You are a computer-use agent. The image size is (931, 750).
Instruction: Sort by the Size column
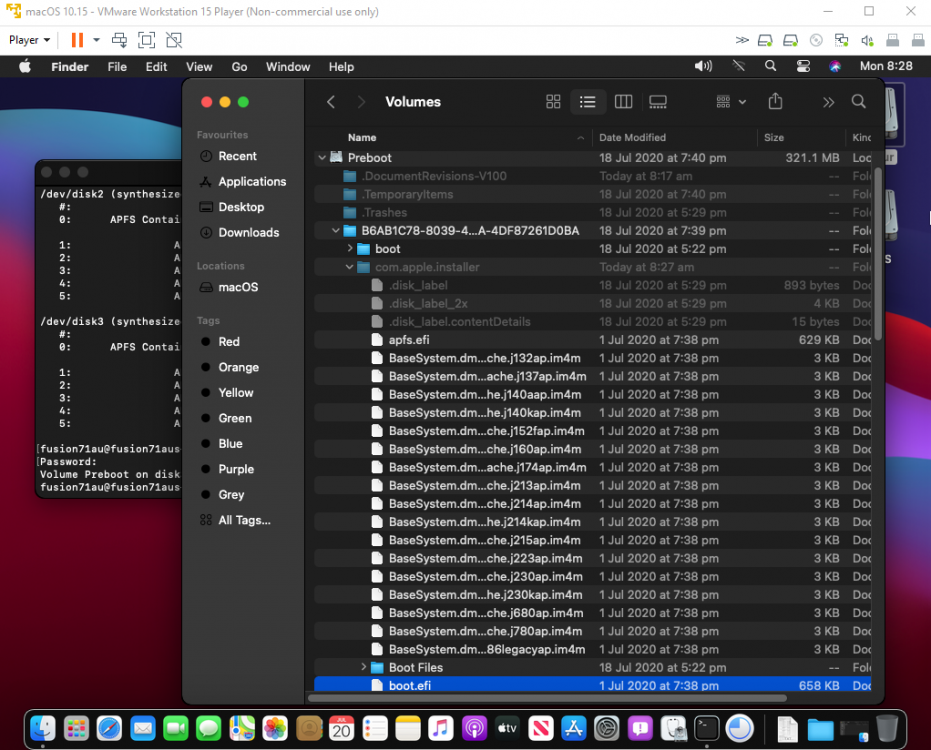coord(773,138)
